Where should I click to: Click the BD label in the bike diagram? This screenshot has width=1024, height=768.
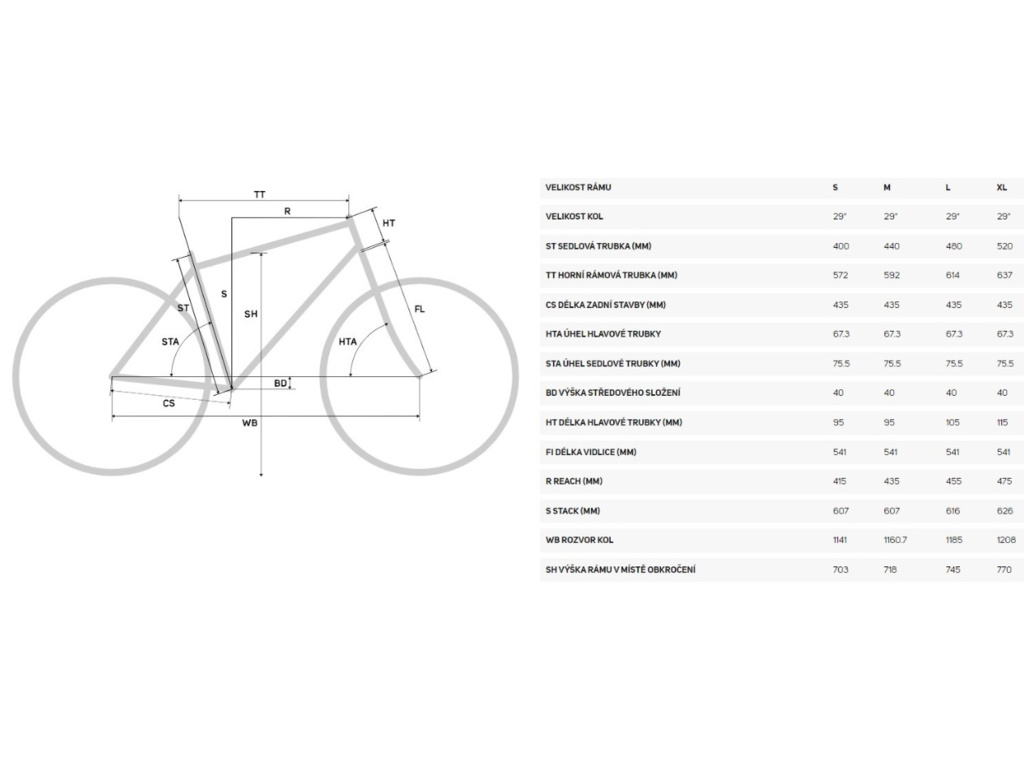(280, 383)
